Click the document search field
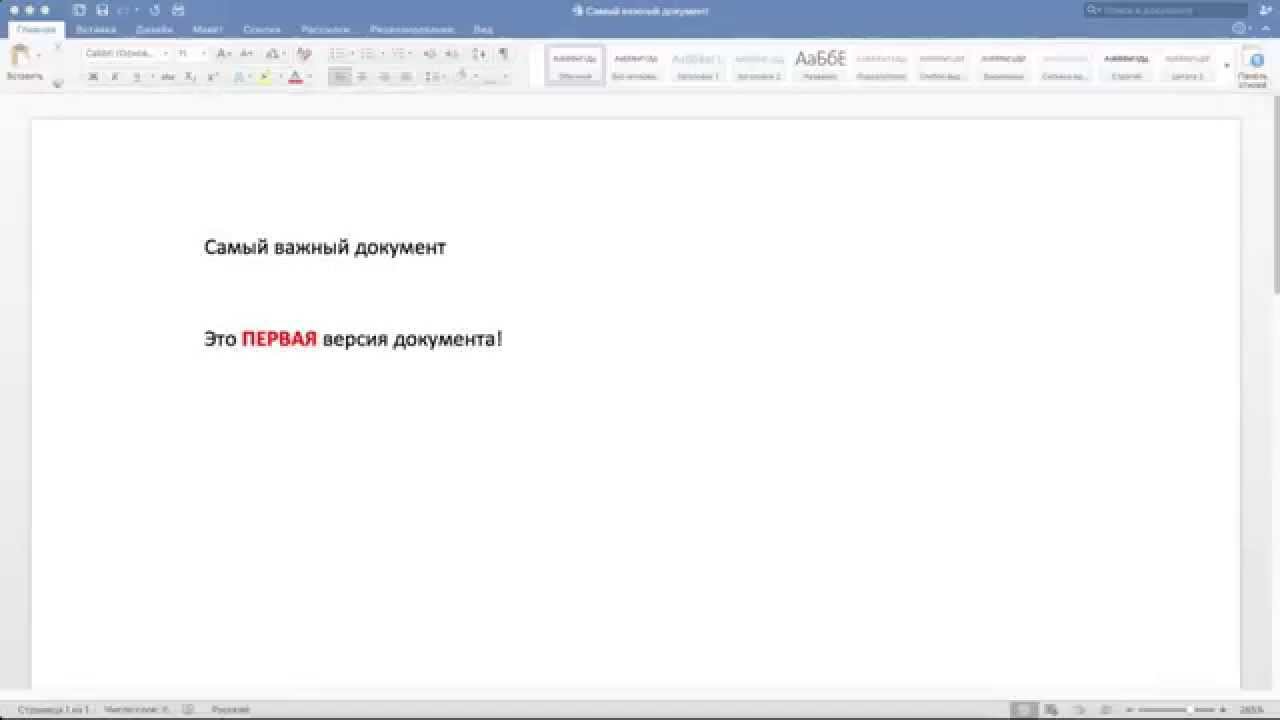 coord(1166,10)
